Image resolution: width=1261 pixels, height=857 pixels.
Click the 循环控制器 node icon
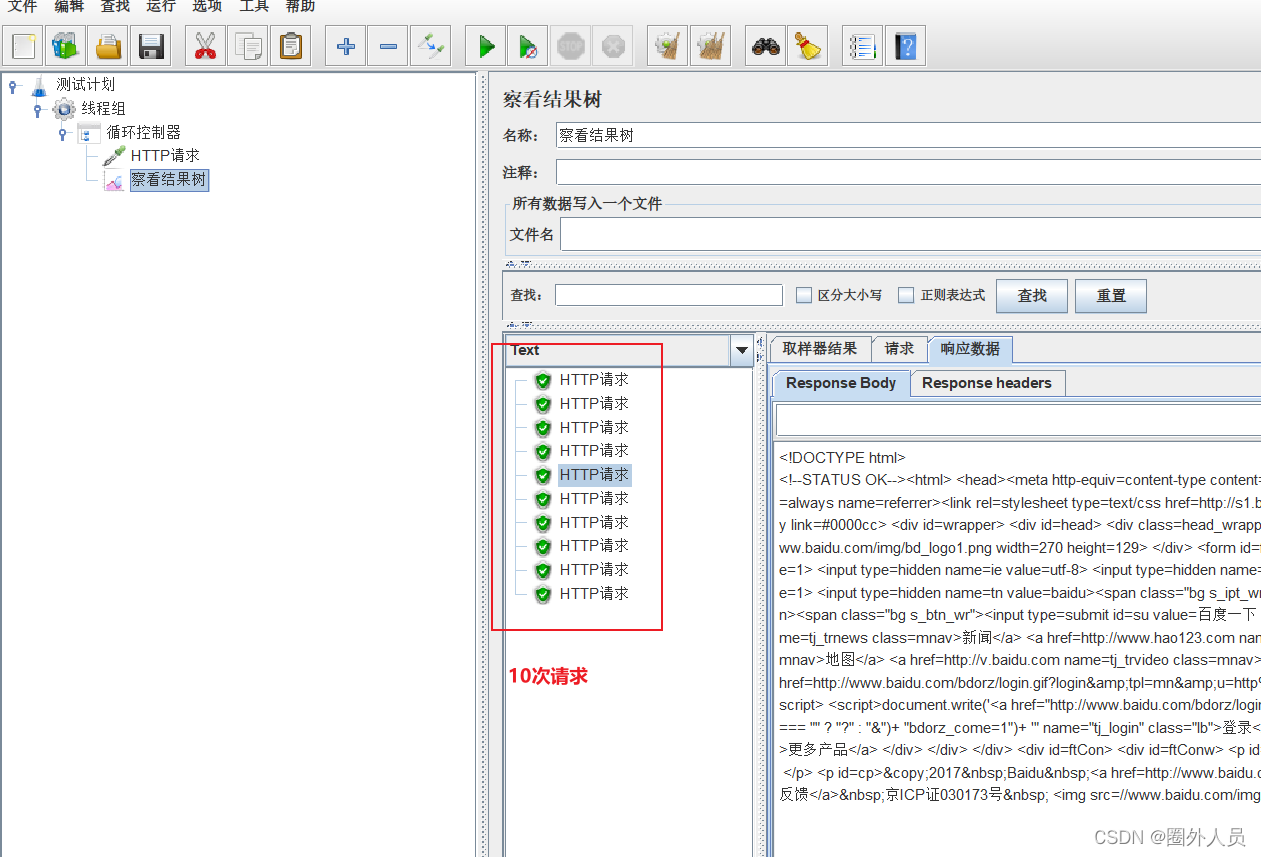[x=89, y=133]
